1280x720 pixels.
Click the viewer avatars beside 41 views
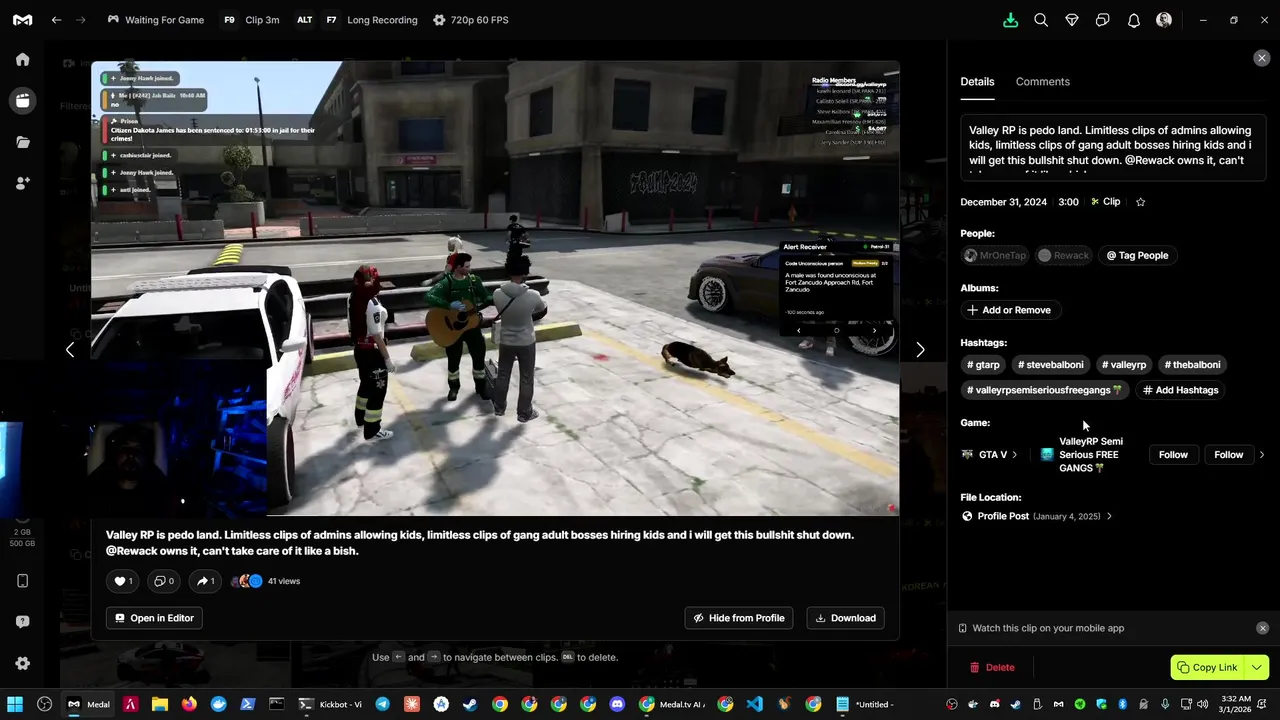coord(247,581)
